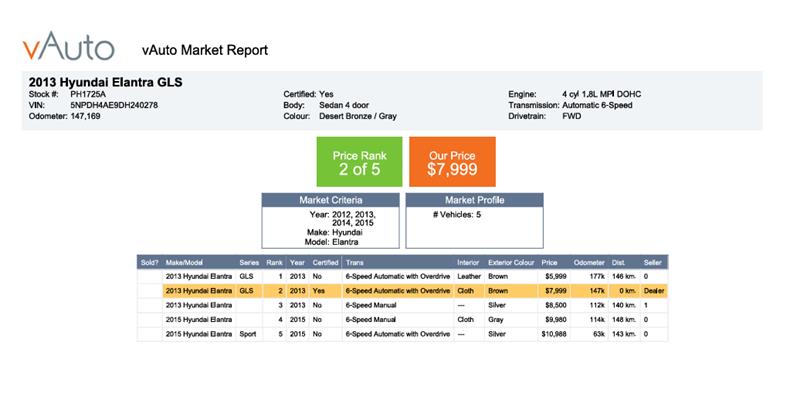
Task: Click odometer 112k cell
Action: [x=597, y=305]
